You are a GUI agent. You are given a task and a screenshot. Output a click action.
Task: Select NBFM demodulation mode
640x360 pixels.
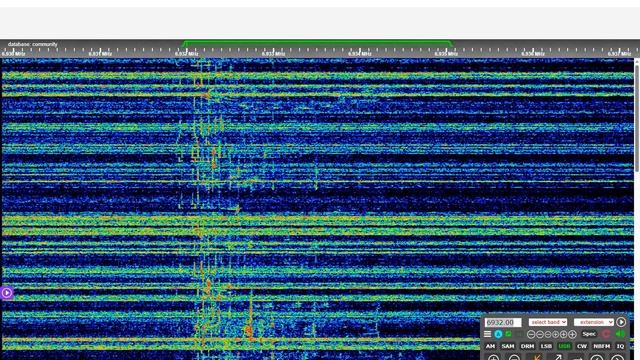(x=602, y=346)
